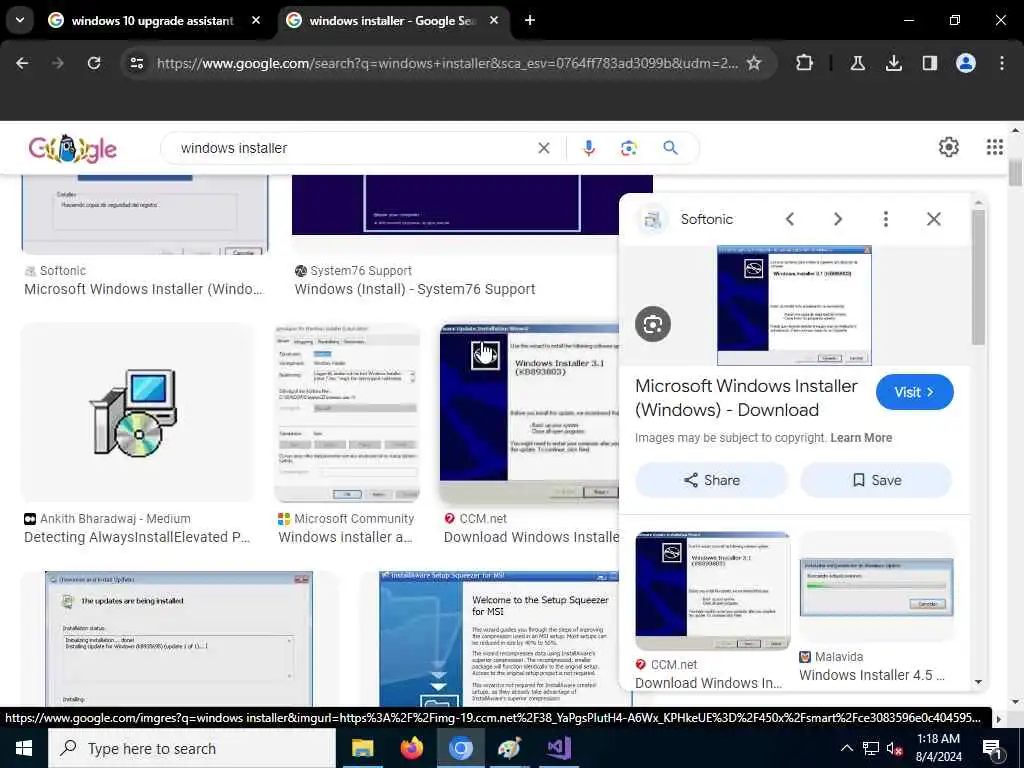Image resolution: width=1024 pixels, height=768 pixels.
Task: Open the Chrome three-dot menu
Action: point(1001,63)
